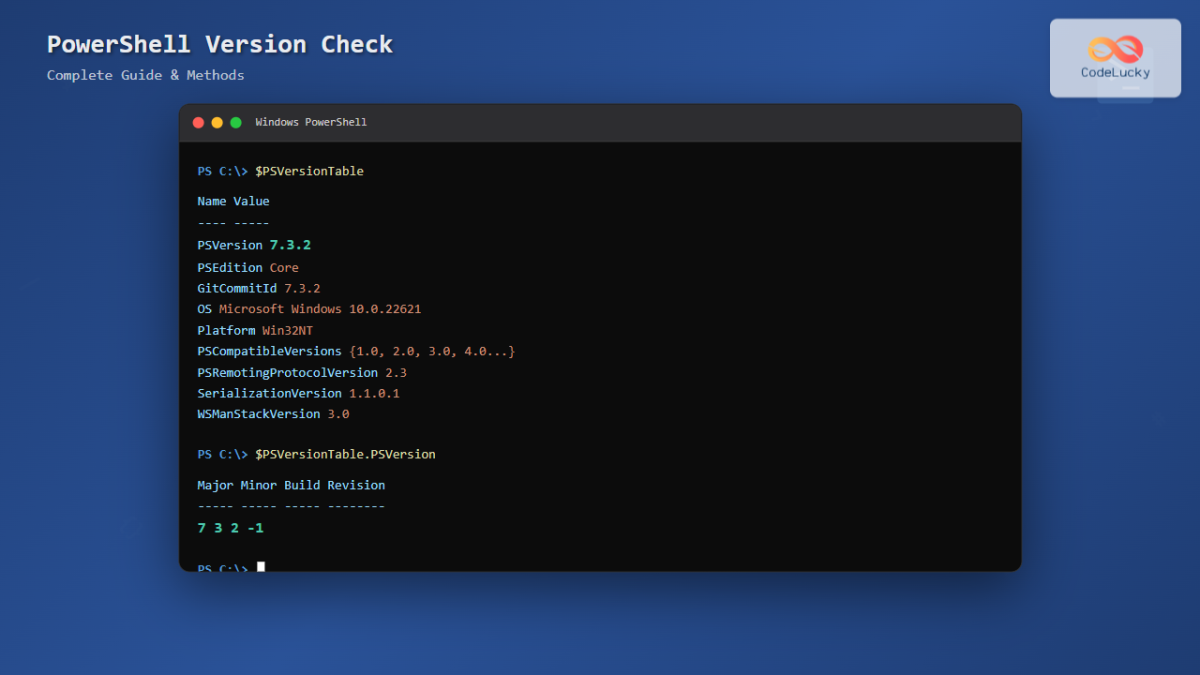The height and width of the screenshot is (675, 1200).
Task: Click the Complete Guide & Methods subtitle
Action: click(145, 75)
